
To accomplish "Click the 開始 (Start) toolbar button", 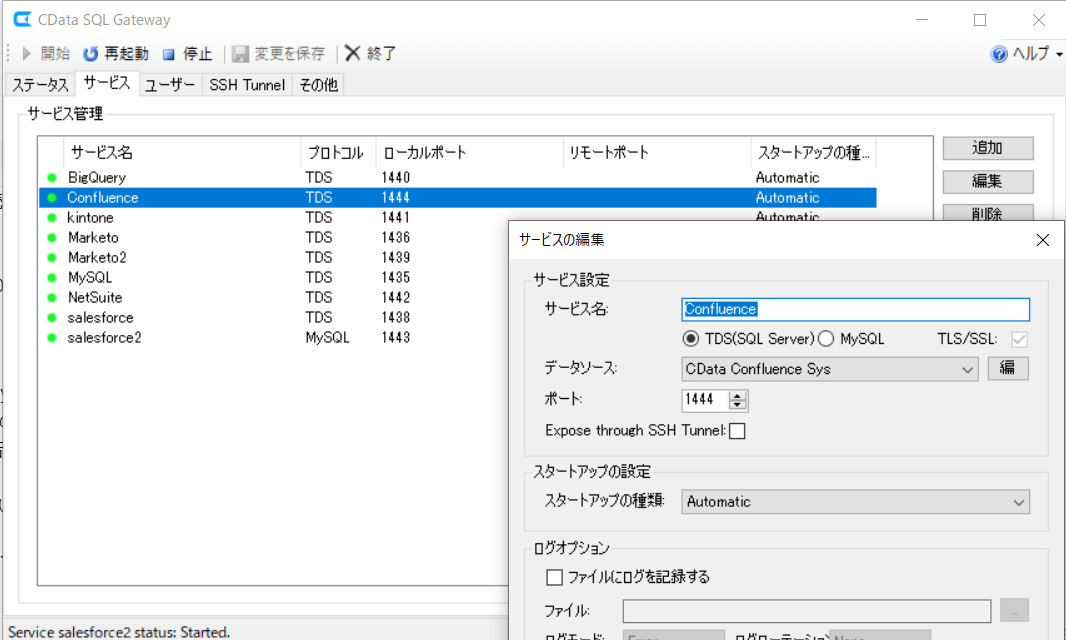I will coord(46,53).
